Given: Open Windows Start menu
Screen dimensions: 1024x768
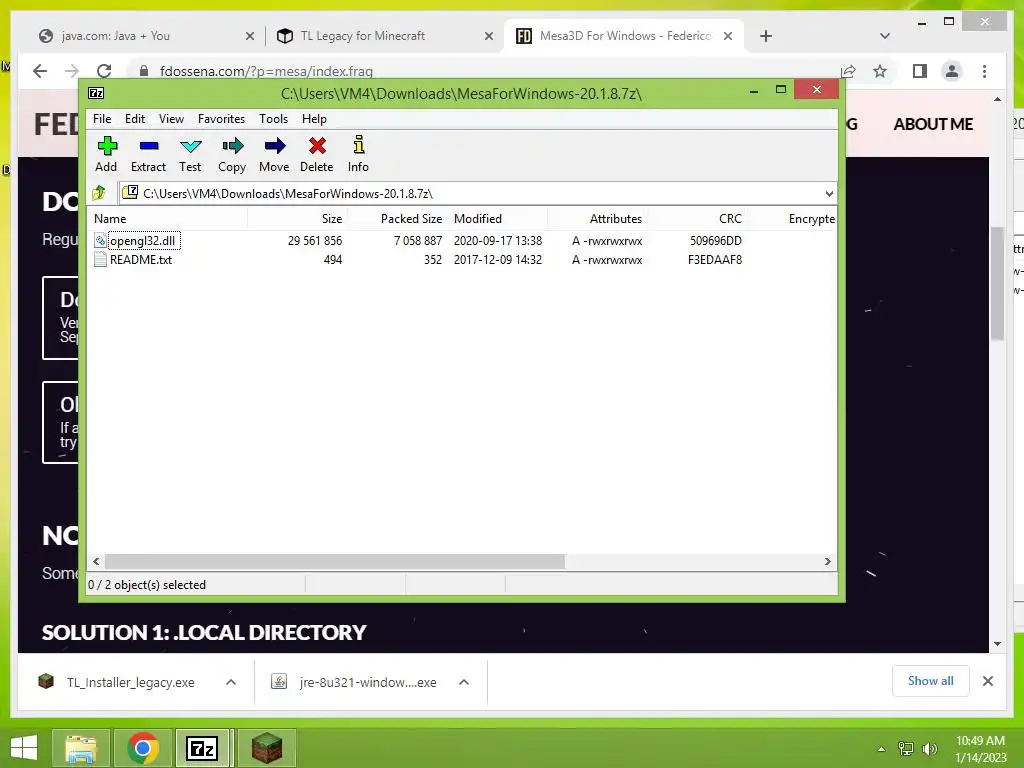Looking at the screenshot, I should tap(24, 748).
